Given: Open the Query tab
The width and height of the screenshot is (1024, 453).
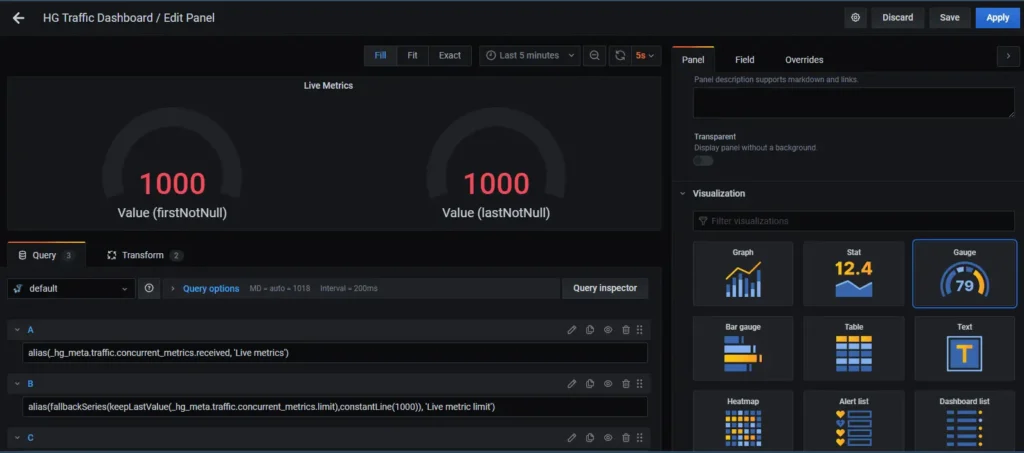Looking at the screenshot, I should (46, 255).
